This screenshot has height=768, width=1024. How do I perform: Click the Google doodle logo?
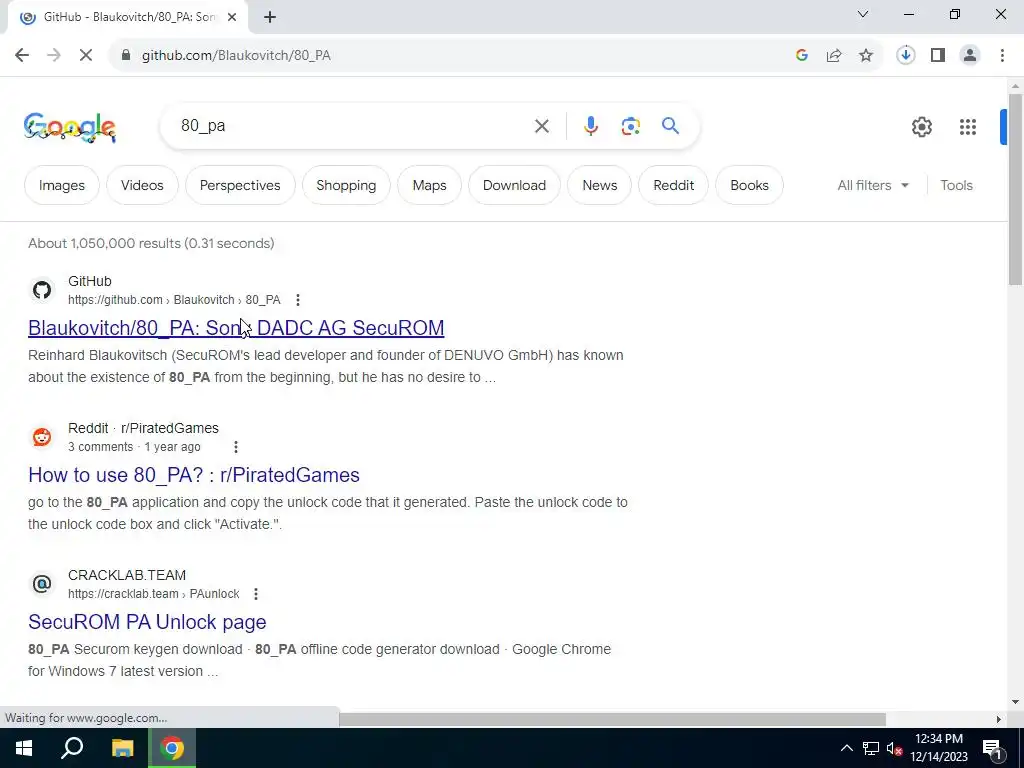click(x=70, y=127)
